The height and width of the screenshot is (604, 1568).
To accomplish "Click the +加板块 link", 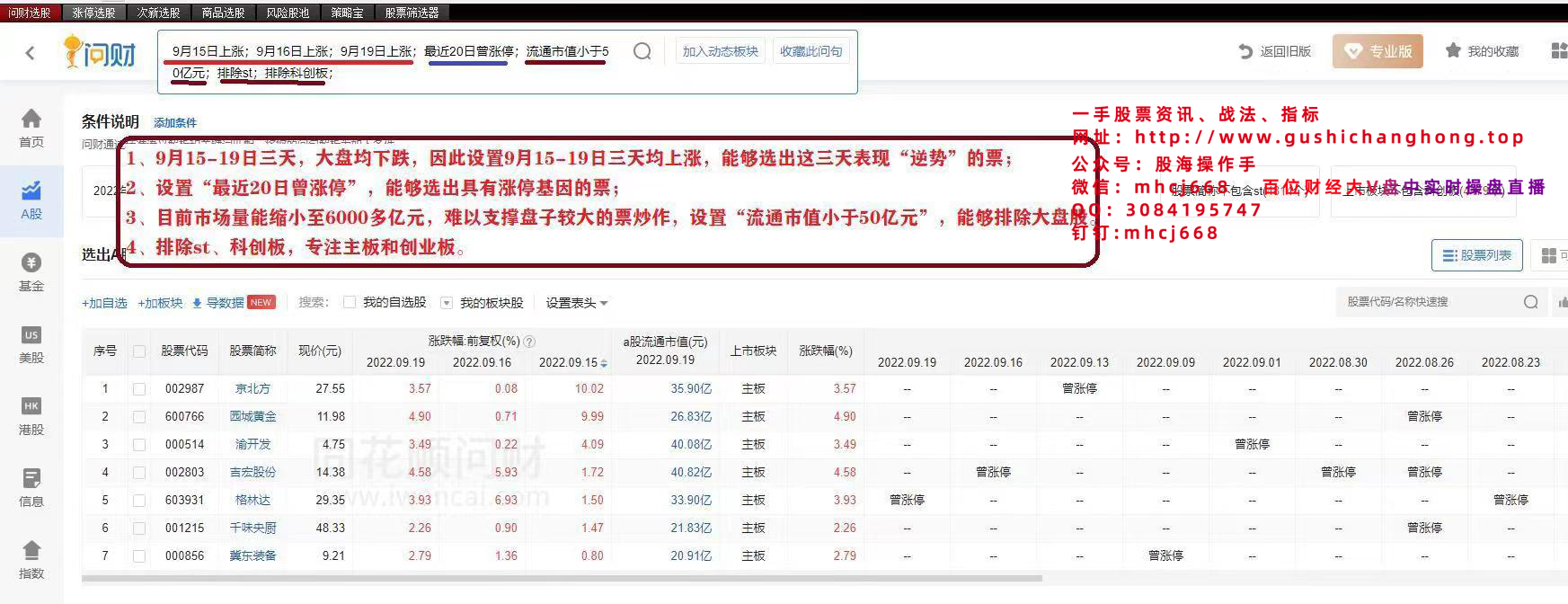I will pos(161,303).
